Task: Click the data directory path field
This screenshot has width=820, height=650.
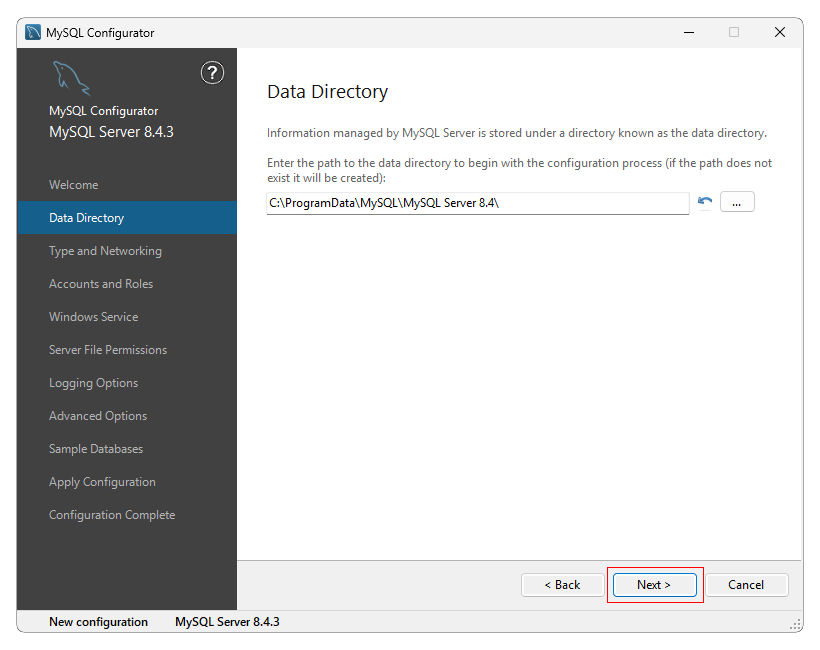Action: [x=477, y=203]
